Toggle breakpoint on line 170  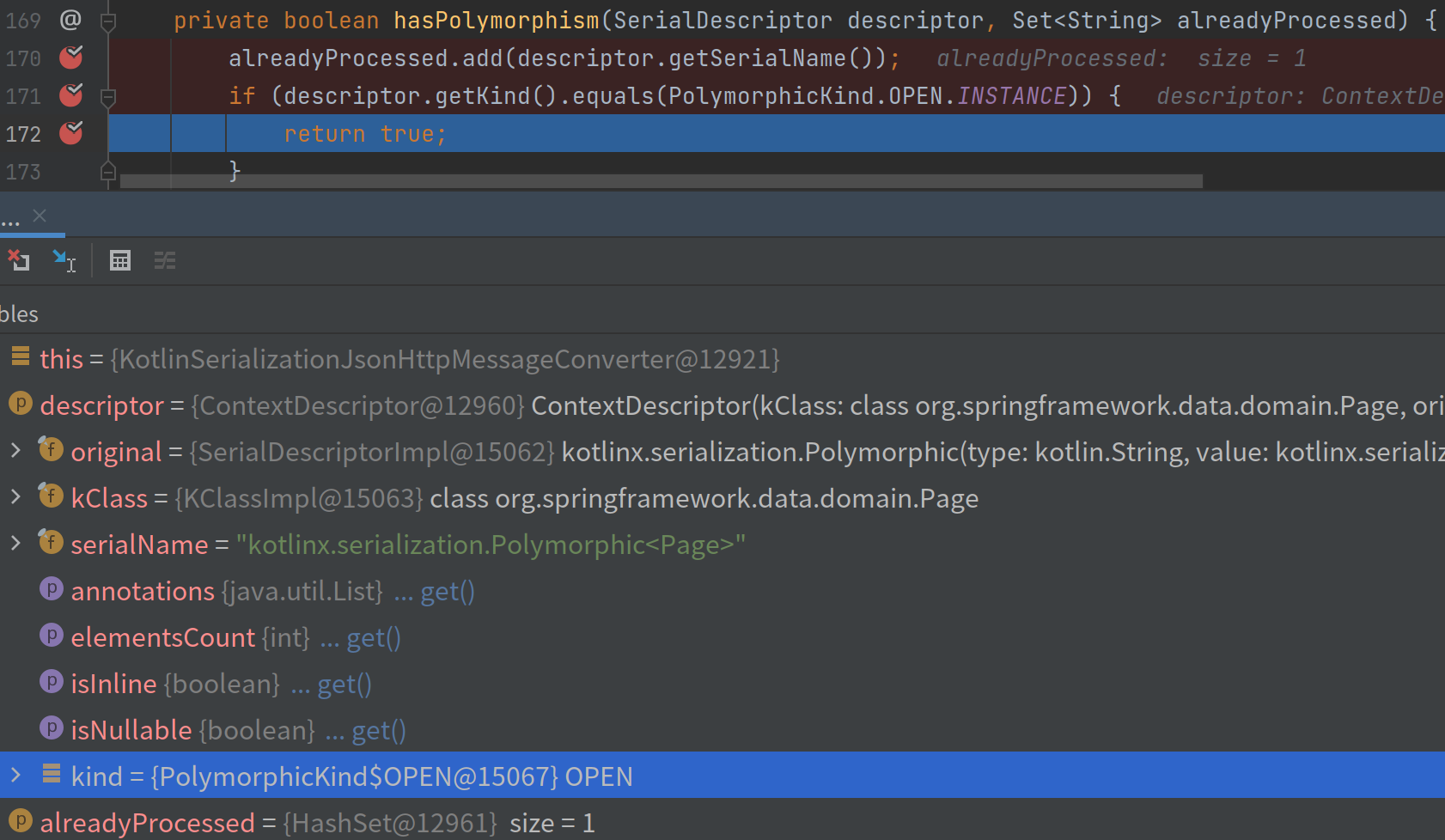click(x=71, y=58)
